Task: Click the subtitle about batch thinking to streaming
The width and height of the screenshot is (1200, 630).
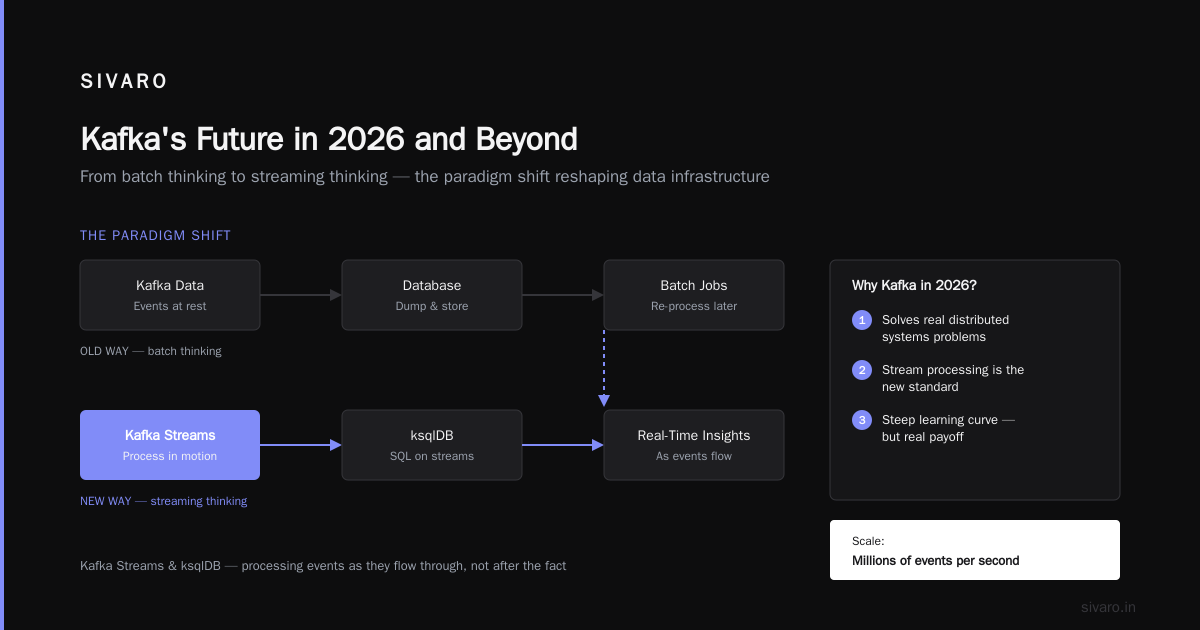Action: (x=425, y=177)
